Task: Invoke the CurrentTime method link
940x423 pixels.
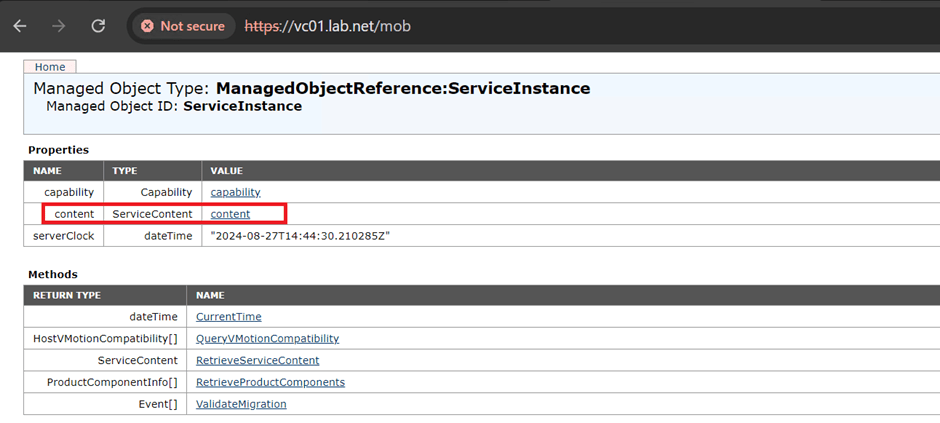Action: coord(228,317)
